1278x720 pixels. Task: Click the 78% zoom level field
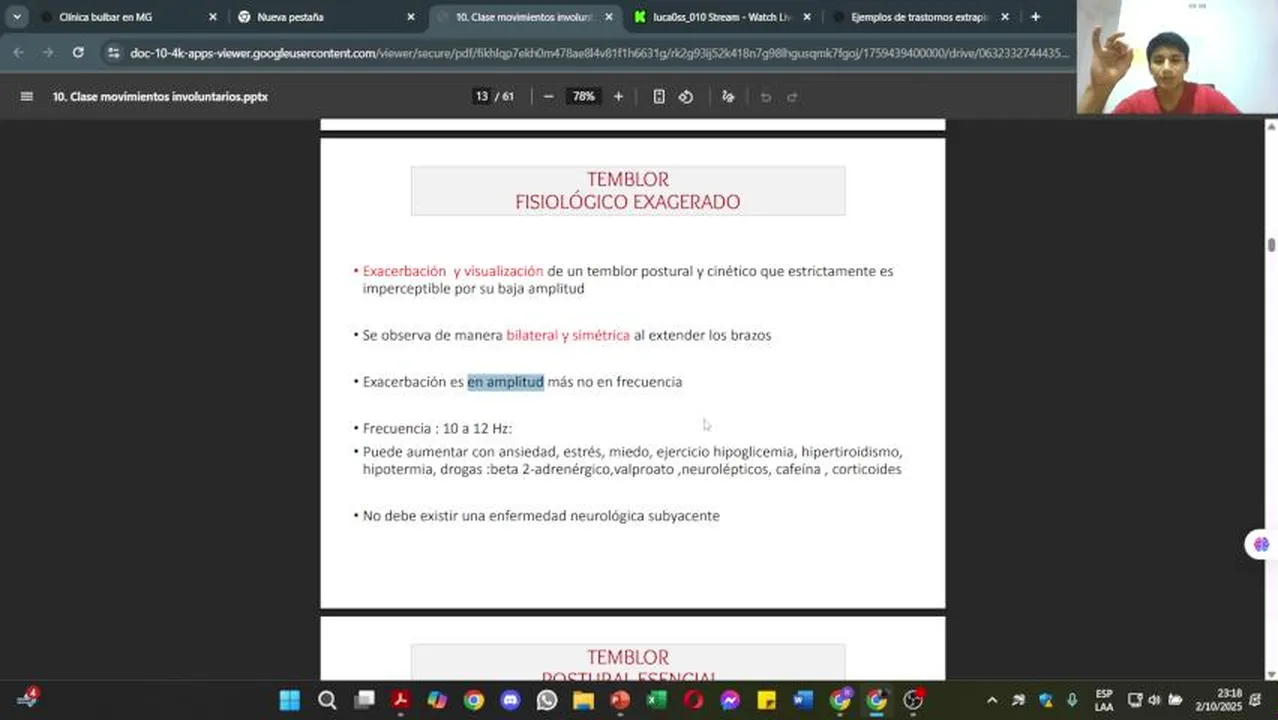pyautogui.click(x=583, y=97)
